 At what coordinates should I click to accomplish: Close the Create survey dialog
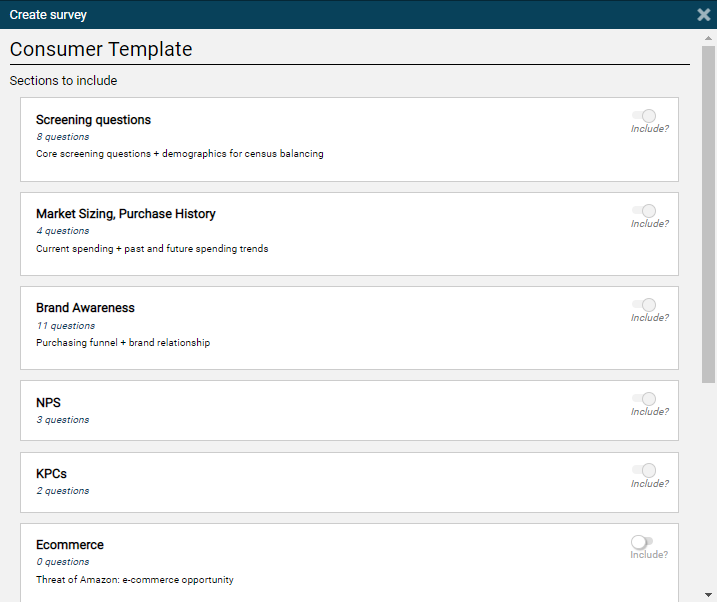[704, 15]
